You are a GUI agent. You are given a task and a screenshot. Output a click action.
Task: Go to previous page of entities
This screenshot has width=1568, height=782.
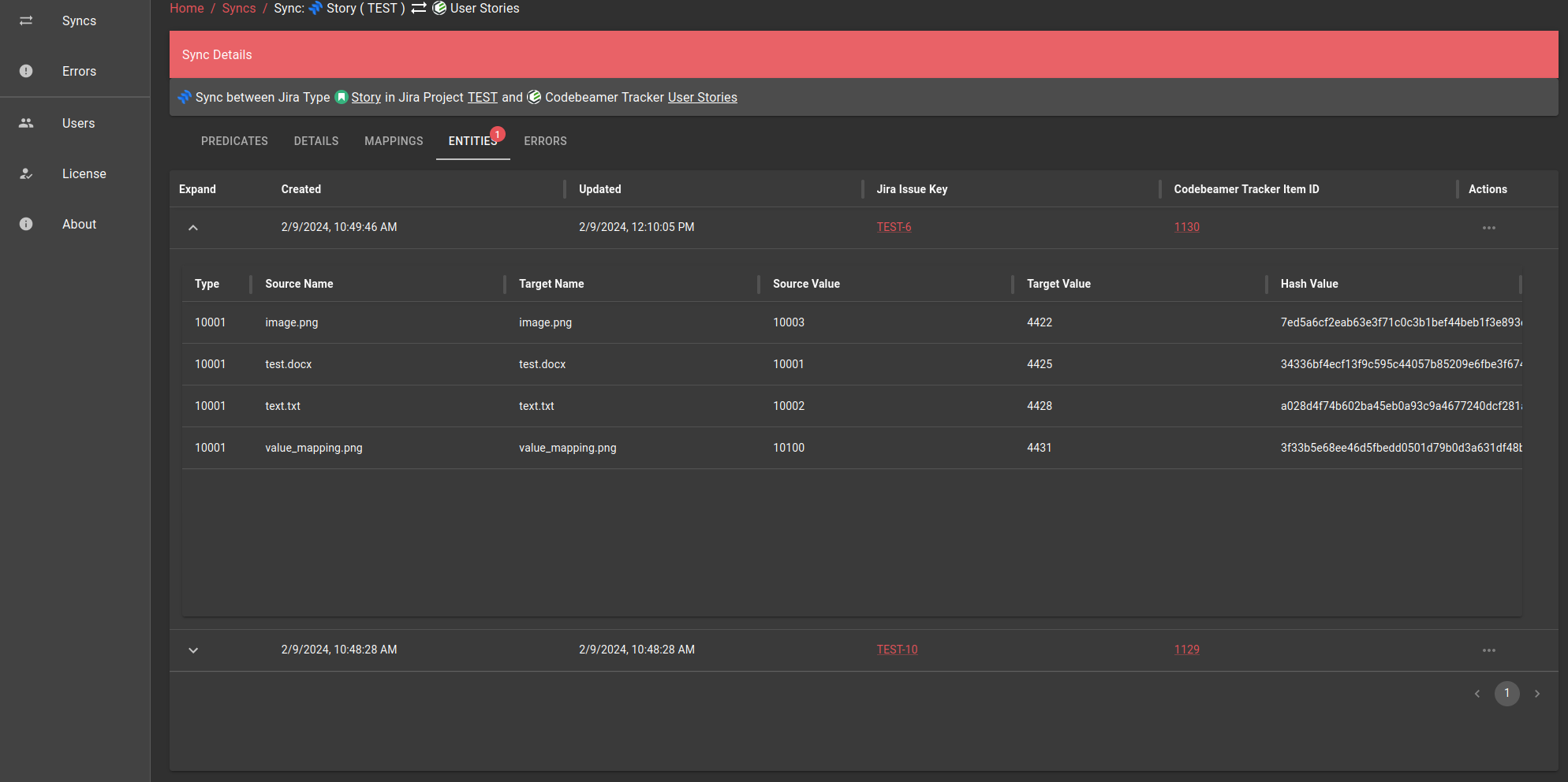coord(1477,694)
